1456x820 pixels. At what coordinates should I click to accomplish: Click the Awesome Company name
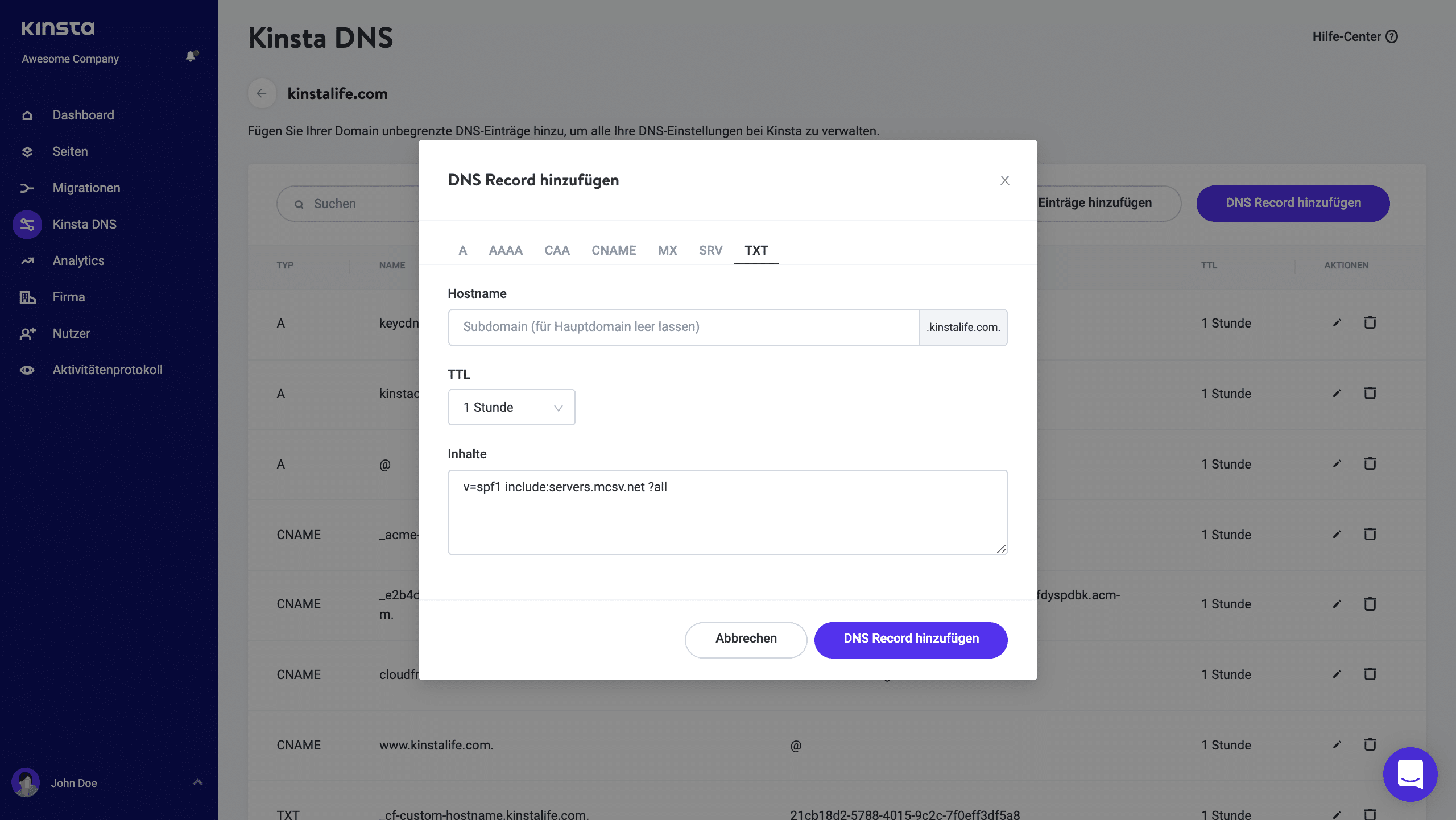point(71,59)
